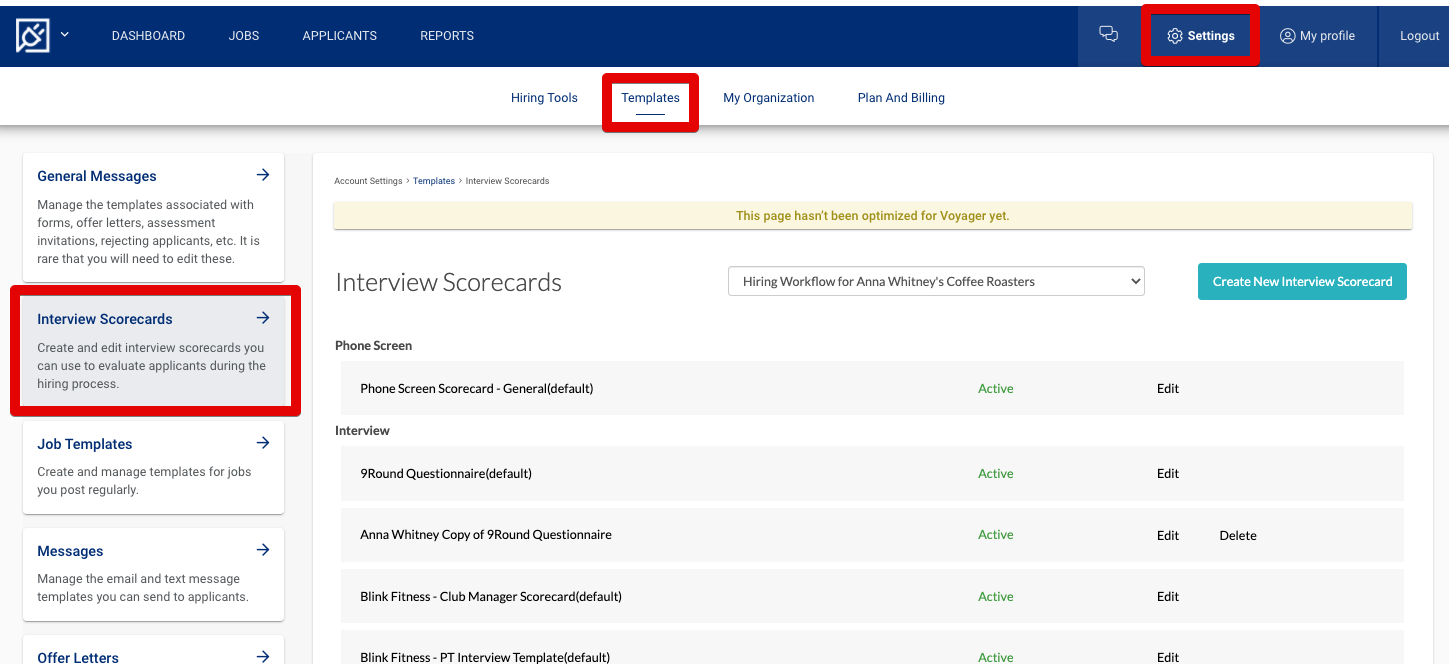
Task: Click the arrow on the Offer Letters card
Action: [262, 656]
